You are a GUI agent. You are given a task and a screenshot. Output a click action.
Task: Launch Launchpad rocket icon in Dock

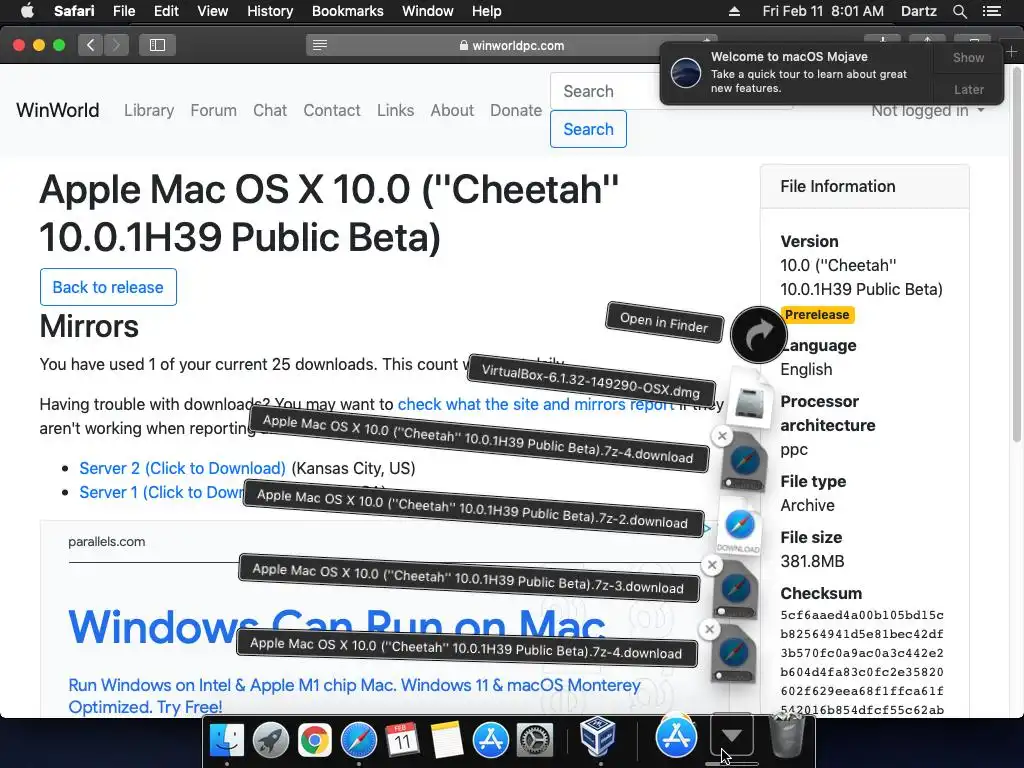pos(270,740)
